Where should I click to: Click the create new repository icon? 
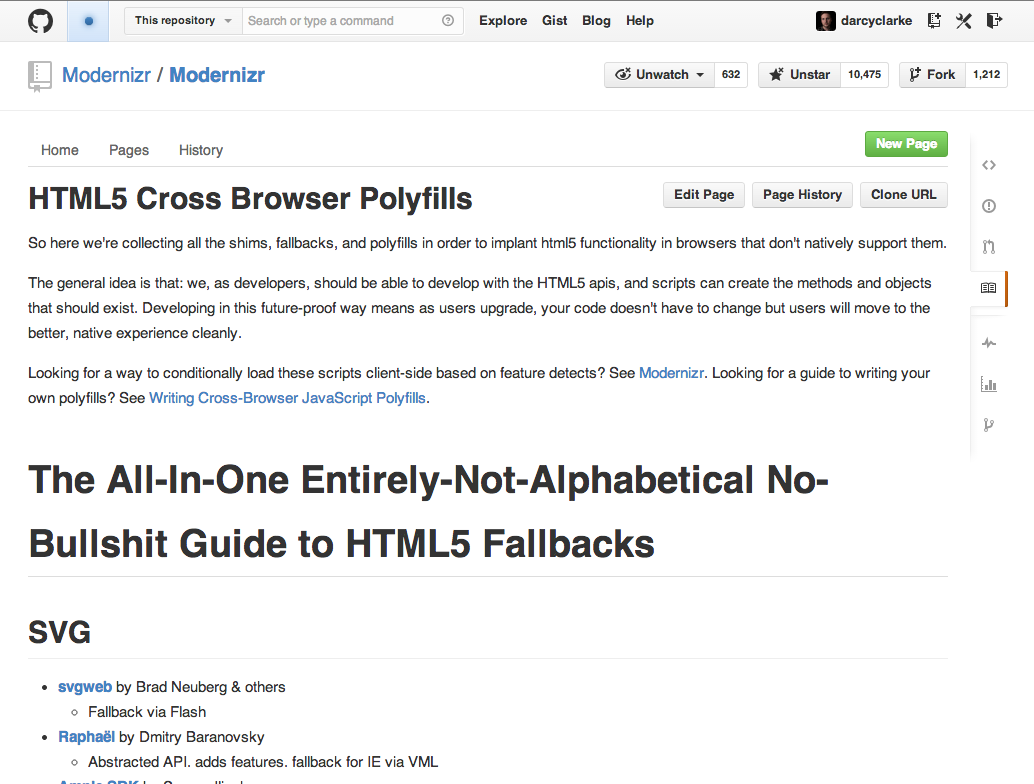(x=934, y=20)
